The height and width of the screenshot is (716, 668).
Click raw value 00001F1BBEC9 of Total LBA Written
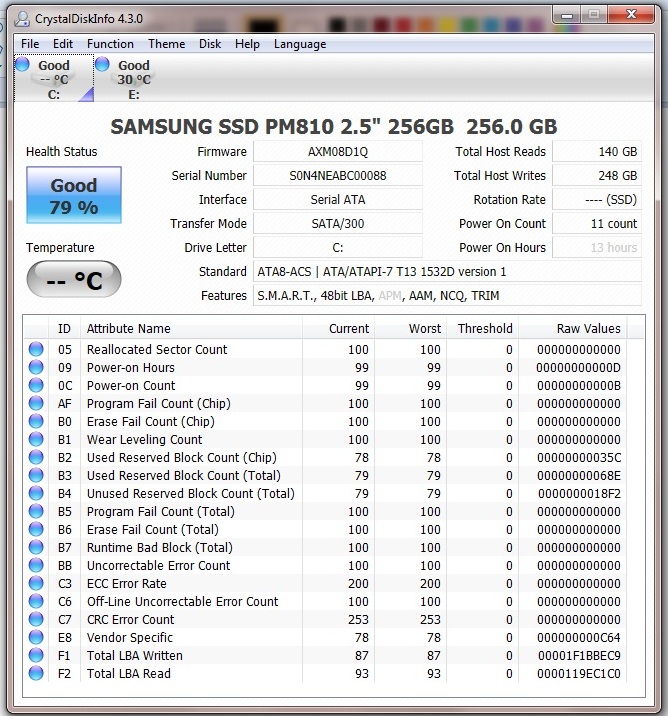pos(579,656)
